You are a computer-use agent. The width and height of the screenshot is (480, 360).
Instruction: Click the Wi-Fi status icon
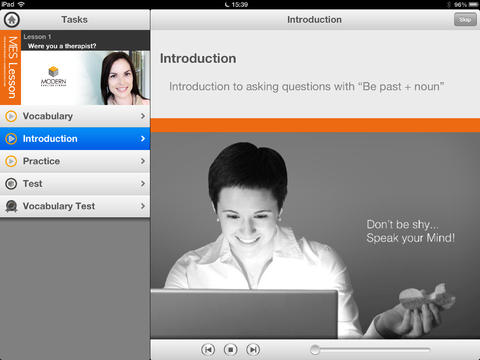22,4
